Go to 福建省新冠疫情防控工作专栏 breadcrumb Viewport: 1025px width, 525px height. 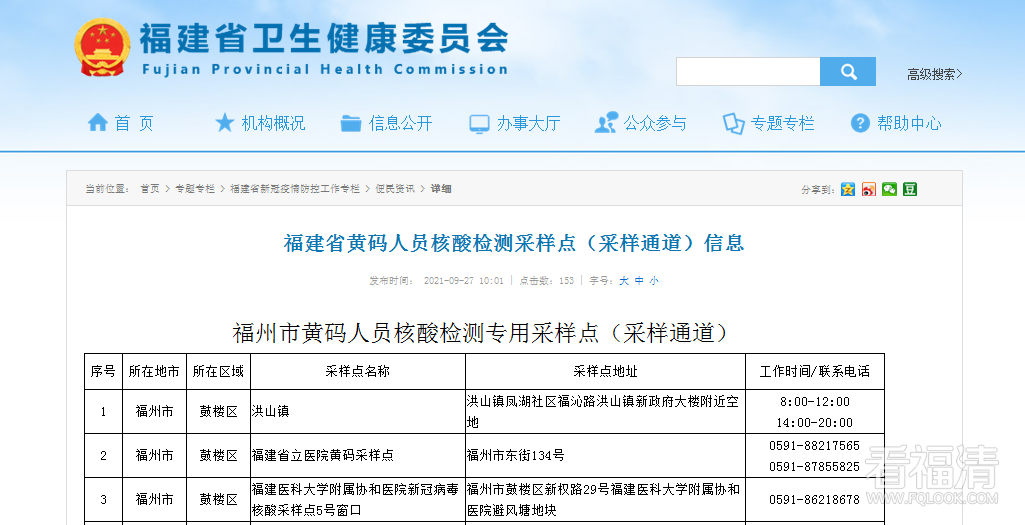point(295,189)
